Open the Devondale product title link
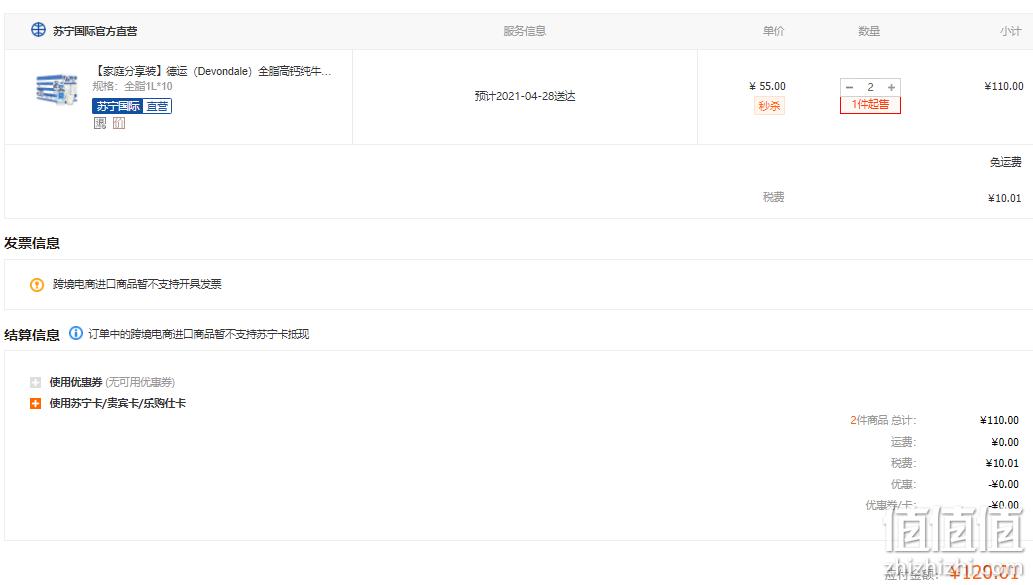This screenshot has height=585, width=1033. point(212,71)
